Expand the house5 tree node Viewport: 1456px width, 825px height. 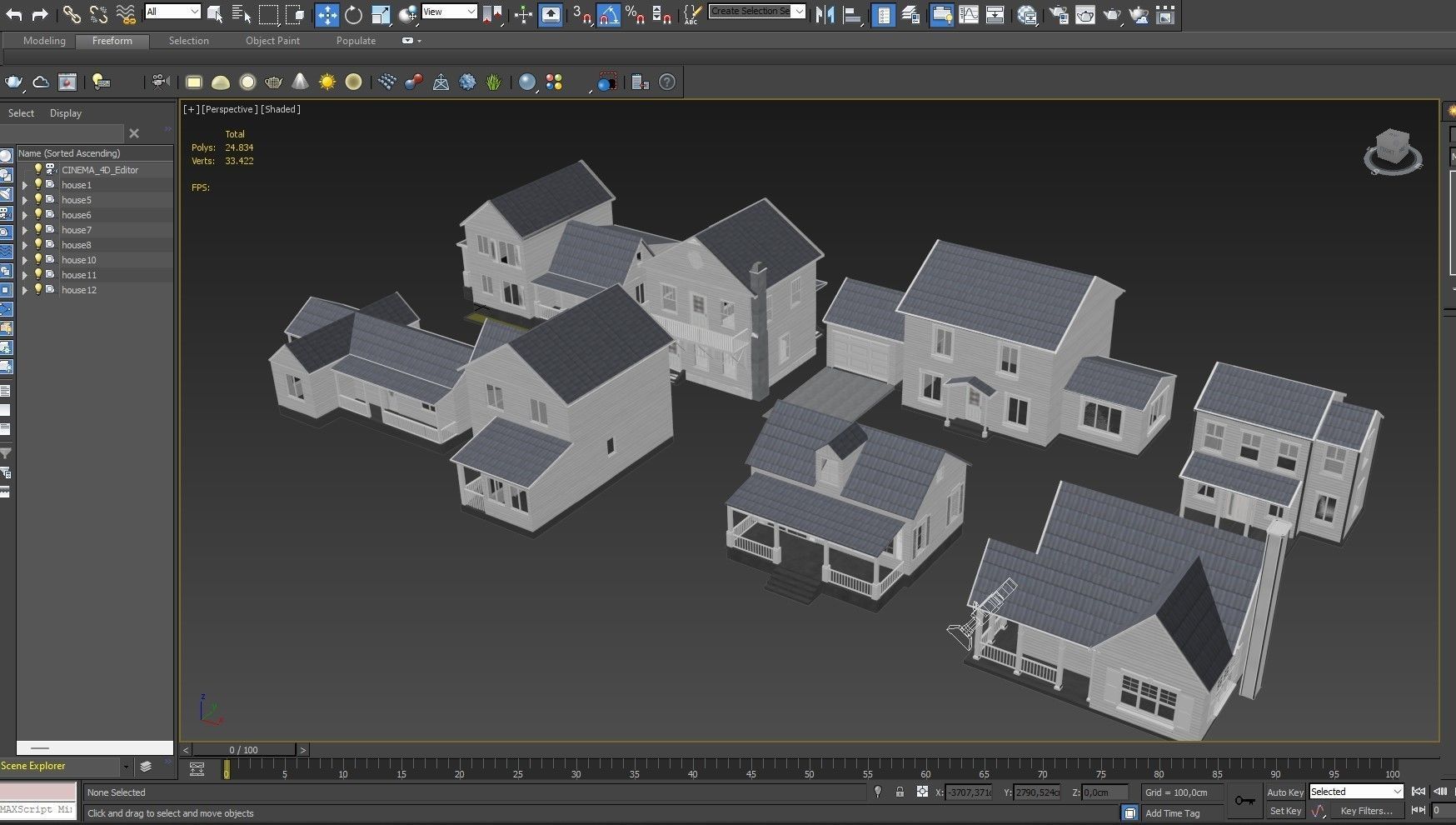point(25,200)
